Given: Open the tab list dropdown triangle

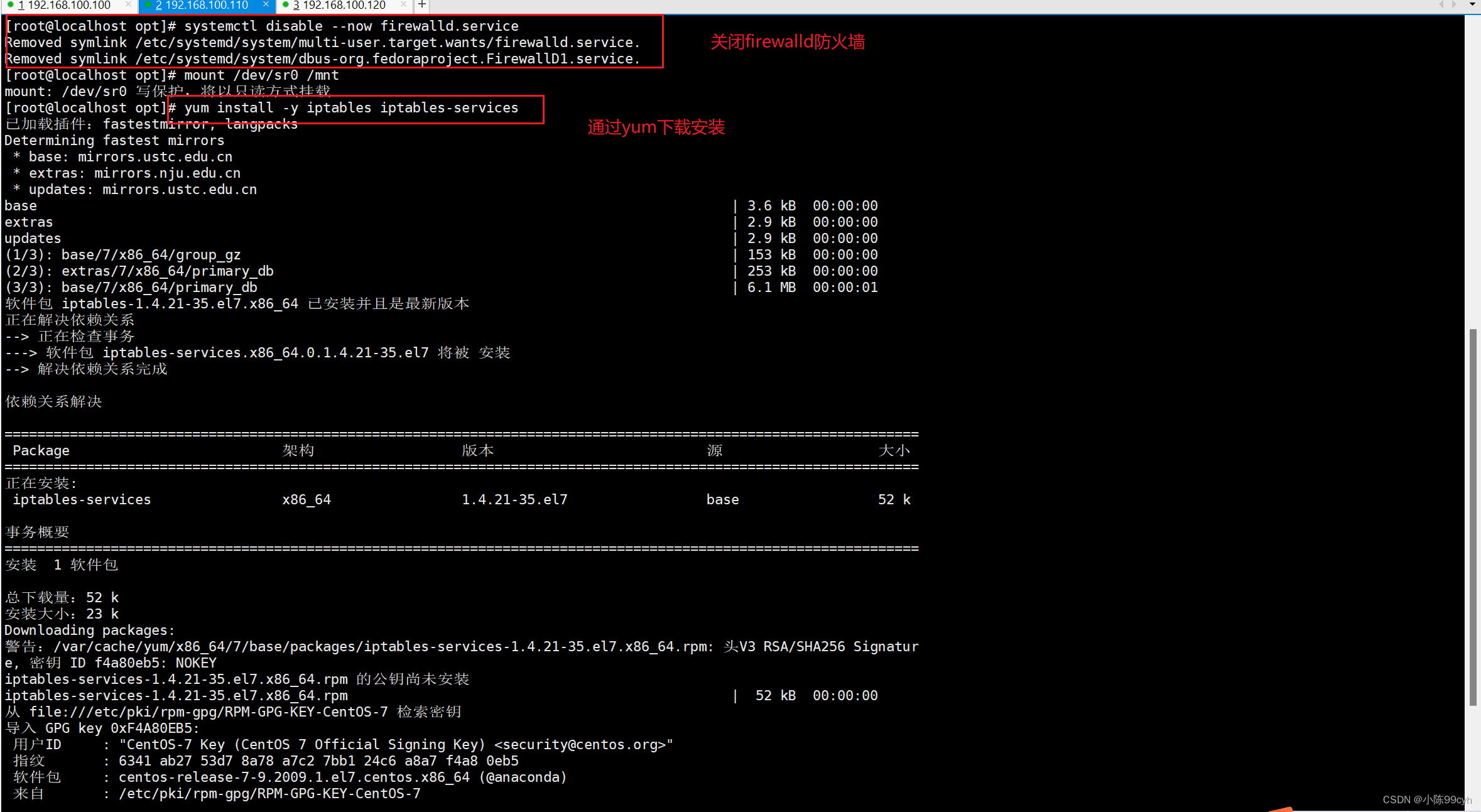Looking at the screenshot, I should pos(1472,4).
